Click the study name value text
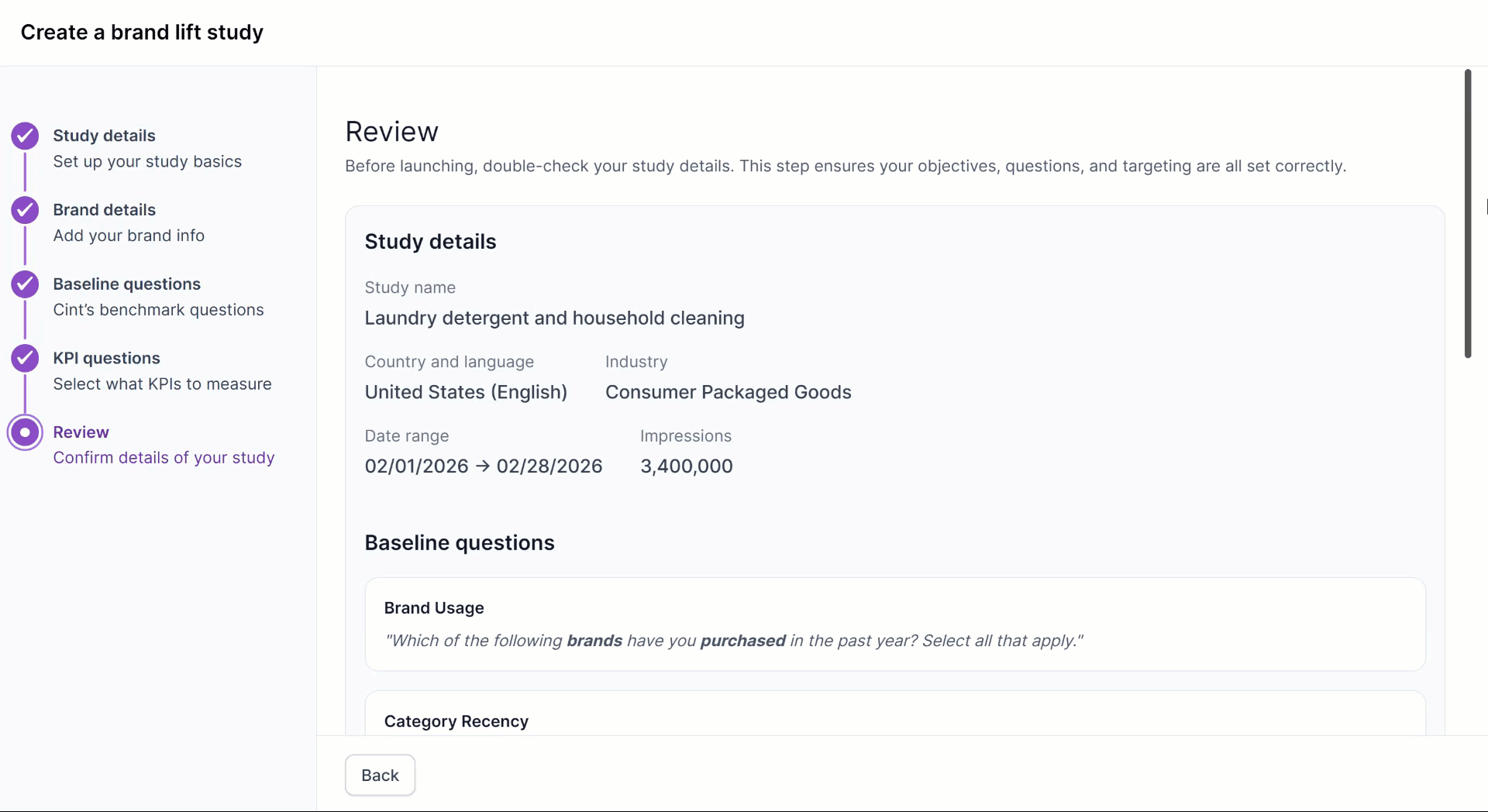This screenshot has width=1488, height=812. click(x=554, y=318)
